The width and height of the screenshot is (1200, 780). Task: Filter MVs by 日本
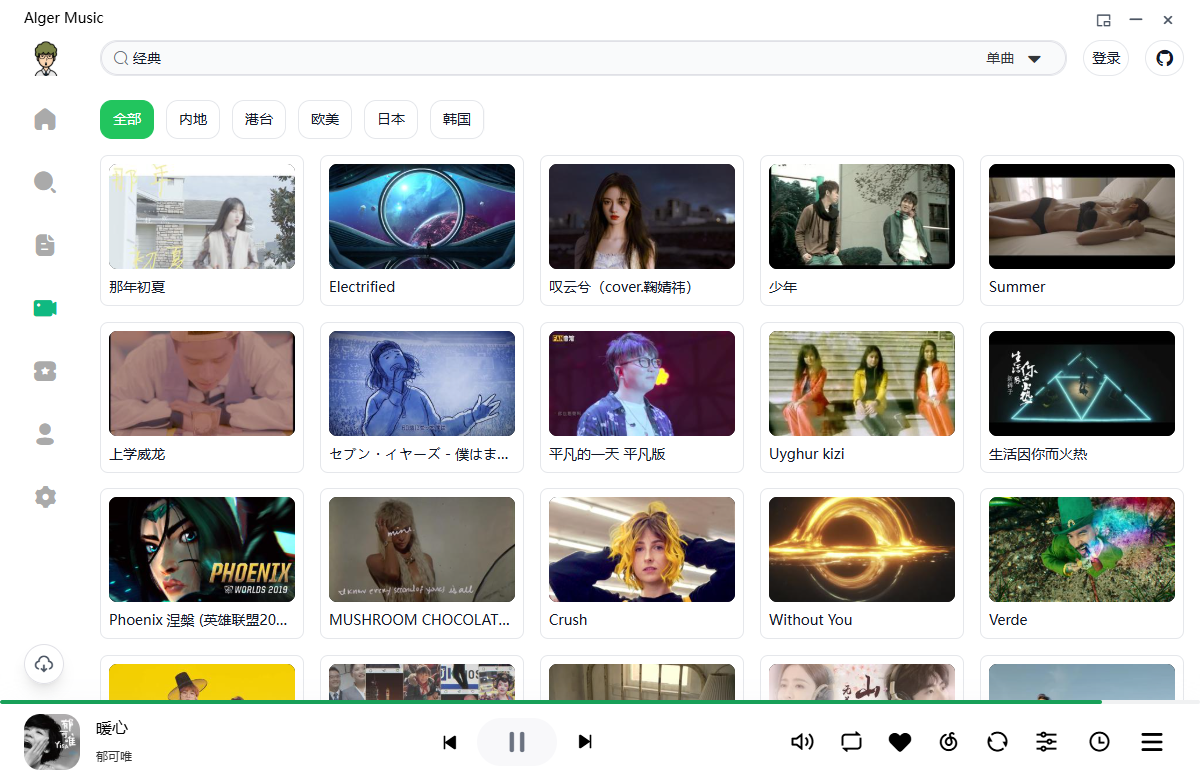391,119
